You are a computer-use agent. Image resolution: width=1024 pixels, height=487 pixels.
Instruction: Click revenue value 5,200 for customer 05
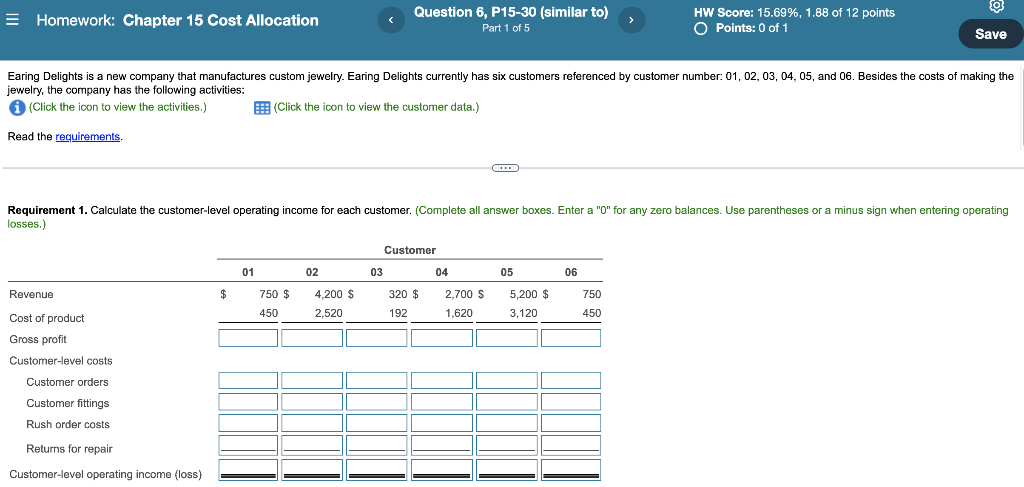[x=524, y=294]
